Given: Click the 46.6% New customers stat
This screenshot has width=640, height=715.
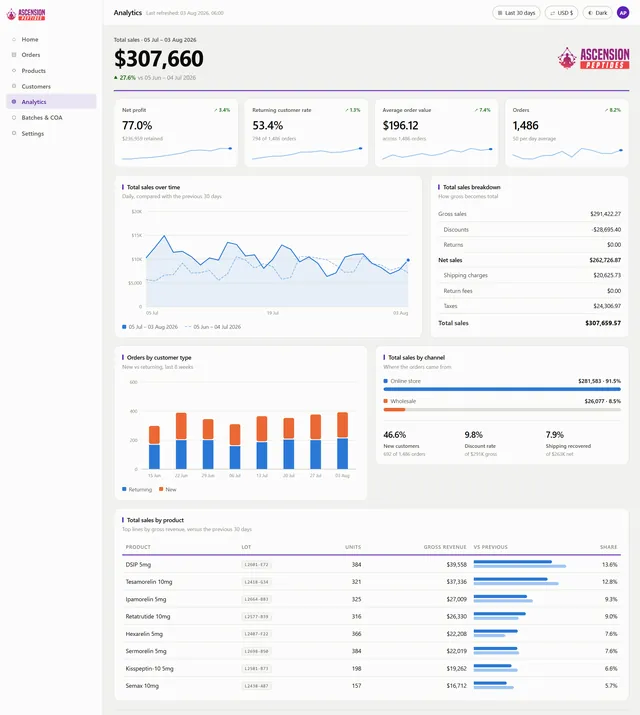Looking at the screenshot, I should tap(405, 444).
